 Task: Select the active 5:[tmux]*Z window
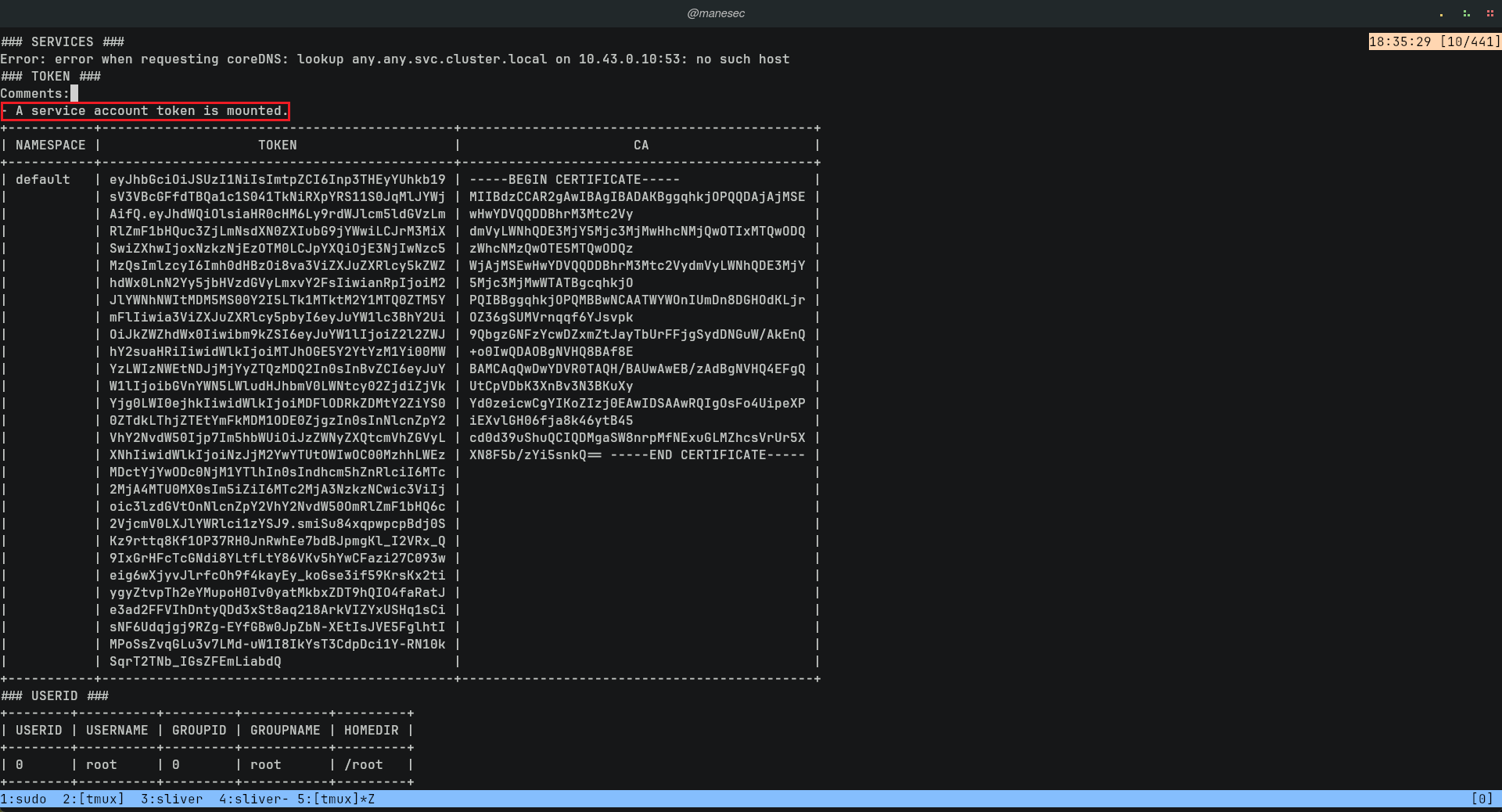(x=336, y=799)
